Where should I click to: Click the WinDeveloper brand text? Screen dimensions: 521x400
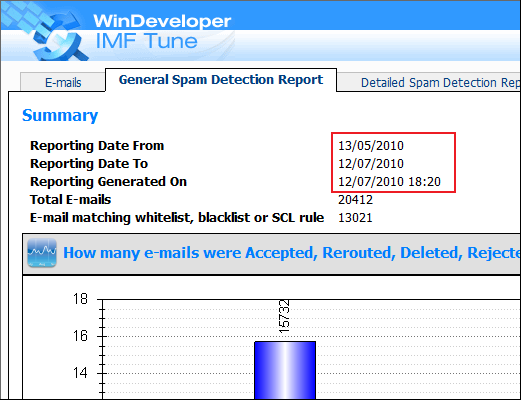pyautogui.click(x=162, y=21)
